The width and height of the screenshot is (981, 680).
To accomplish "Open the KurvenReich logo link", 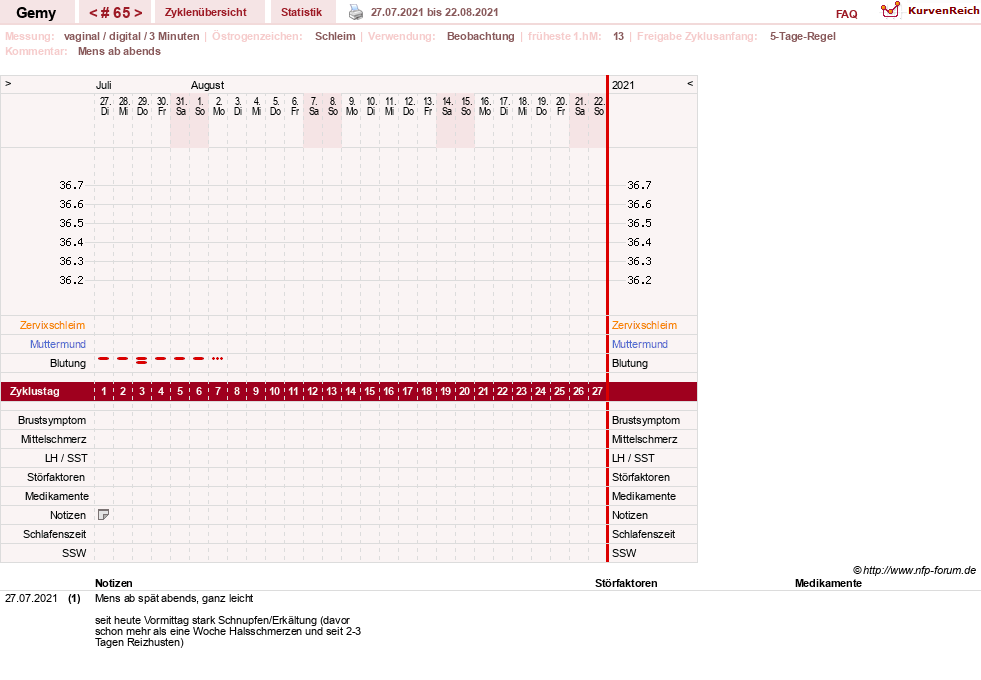I will point(929,11).
